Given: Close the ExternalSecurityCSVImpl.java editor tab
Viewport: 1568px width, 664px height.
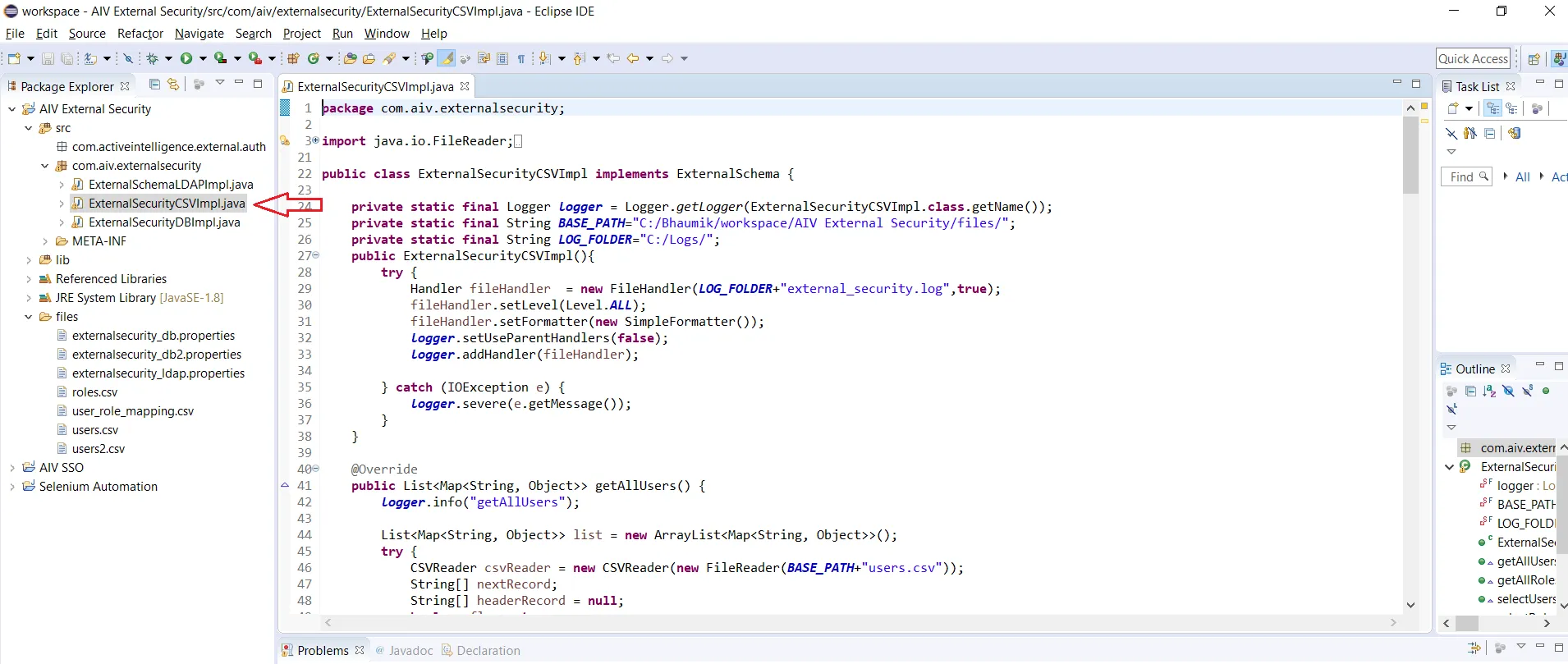Looking at the screenshot, I should 465,86.
